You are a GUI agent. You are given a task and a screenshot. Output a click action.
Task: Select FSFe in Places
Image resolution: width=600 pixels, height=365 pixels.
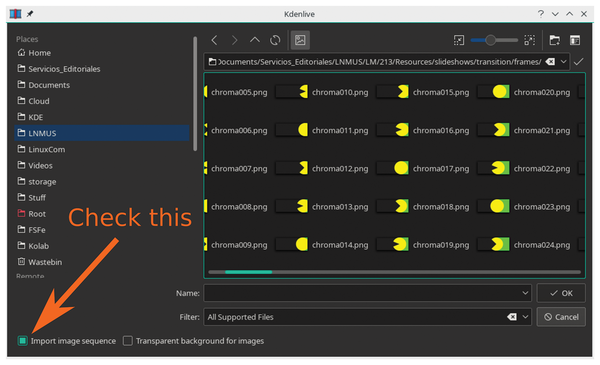(x=102, y=230)
